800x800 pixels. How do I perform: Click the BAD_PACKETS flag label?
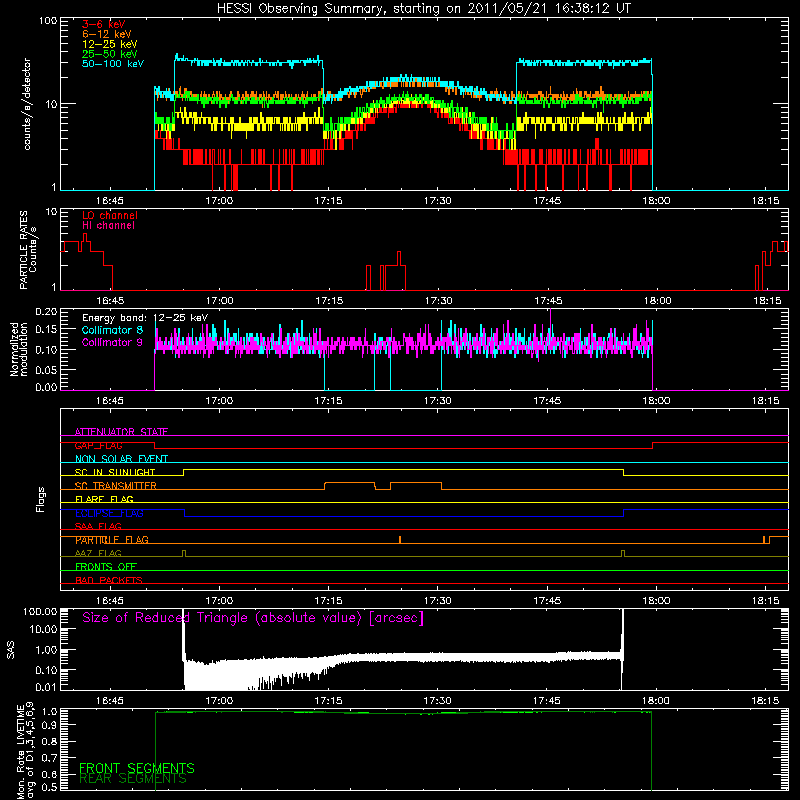point(109,581)
